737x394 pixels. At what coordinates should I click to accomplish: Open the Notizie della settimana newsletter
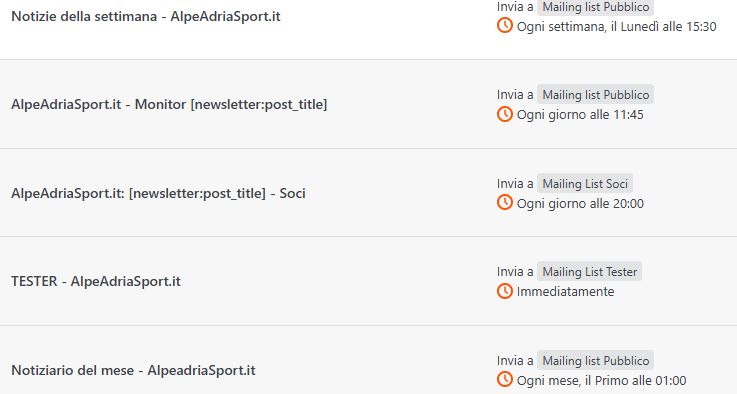coord(146,16)
